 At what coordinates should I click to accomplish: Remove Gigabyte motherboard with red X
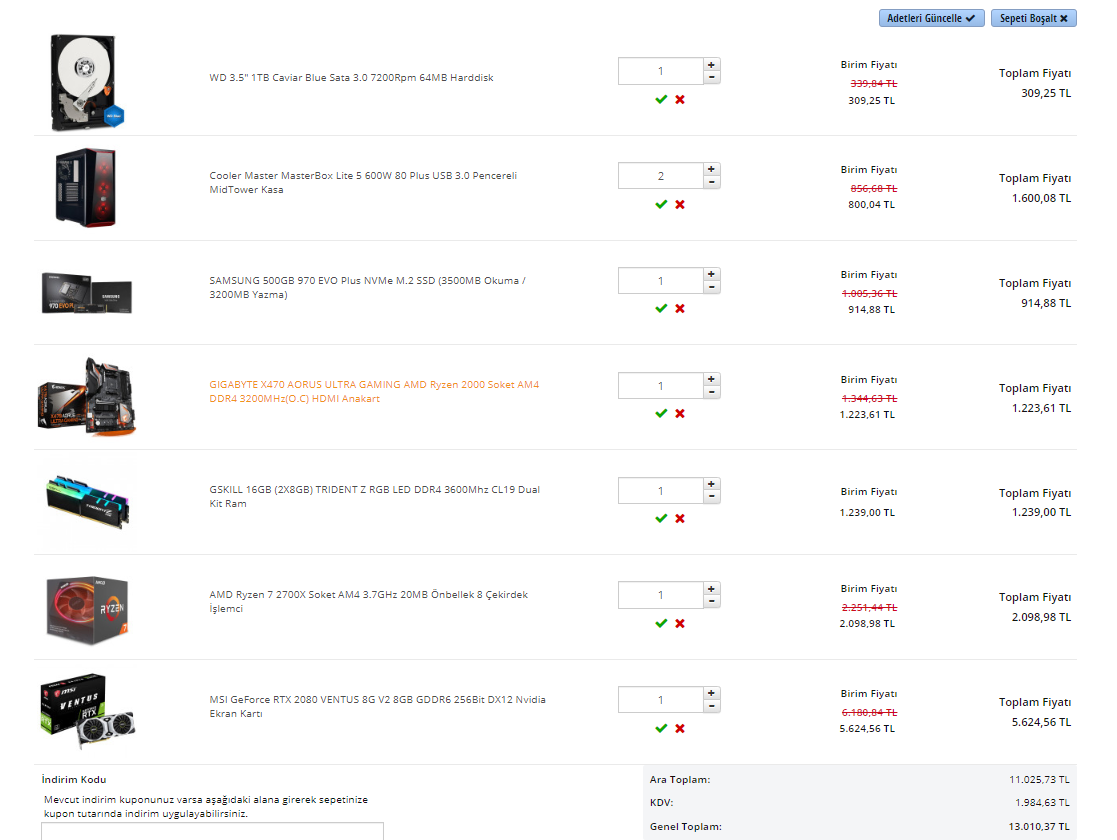coord(680,413)
